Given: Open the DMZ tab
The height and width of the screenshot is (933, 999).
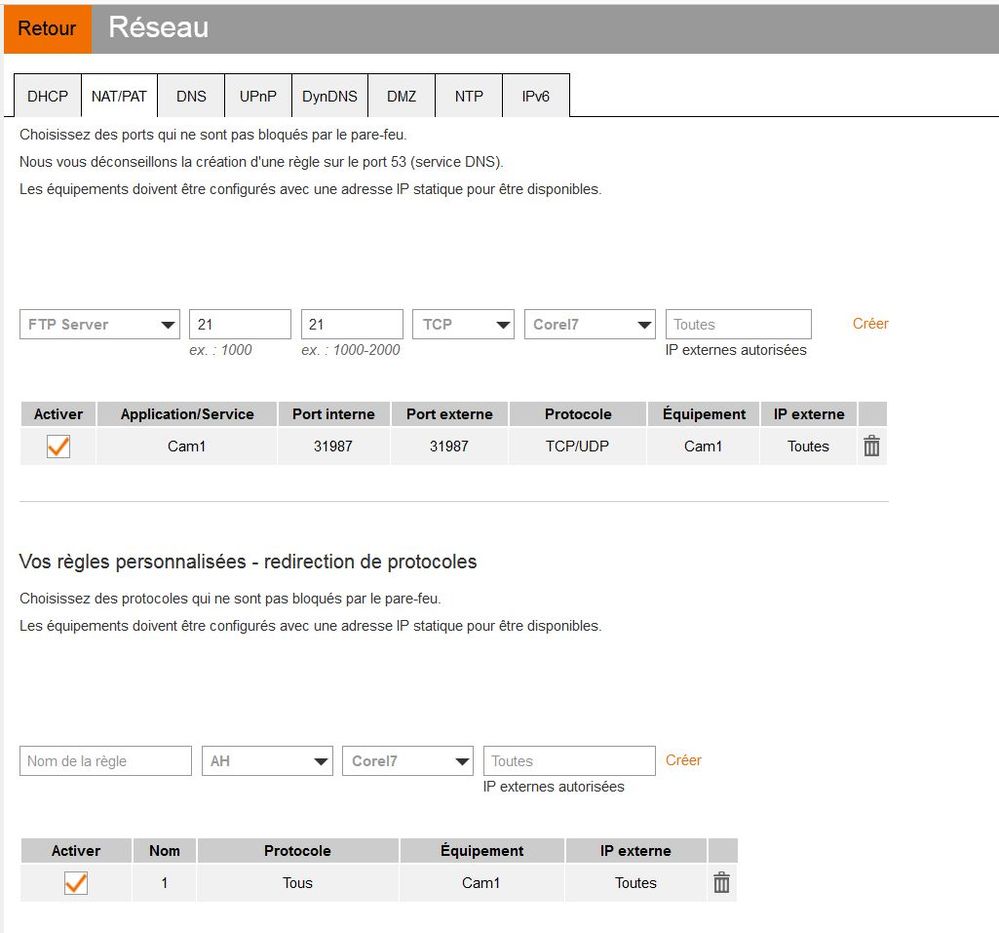Looking at the screenshot, I should coord(401,96).
